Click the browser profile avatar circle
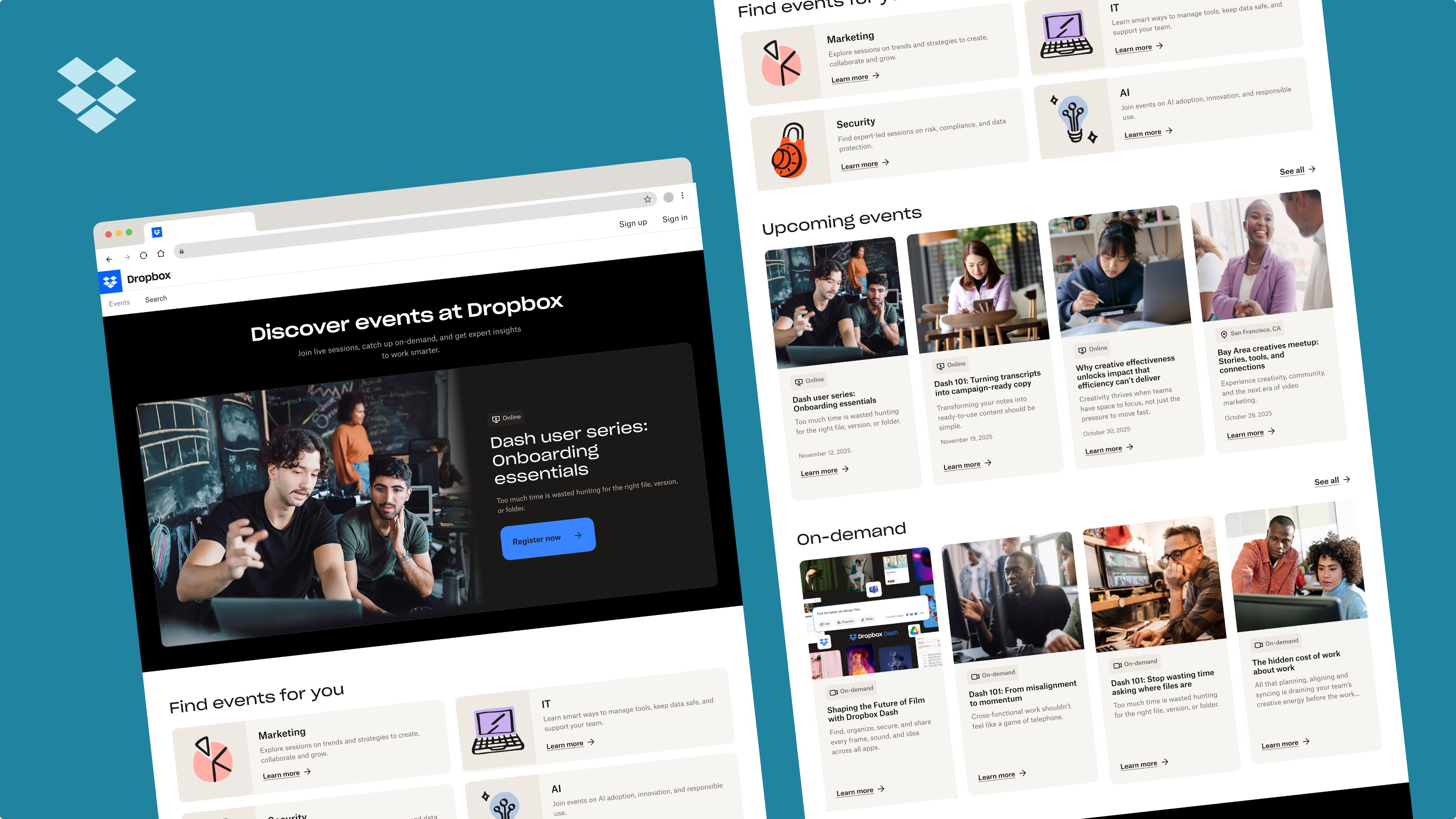1456x819 pixels. 668,197
